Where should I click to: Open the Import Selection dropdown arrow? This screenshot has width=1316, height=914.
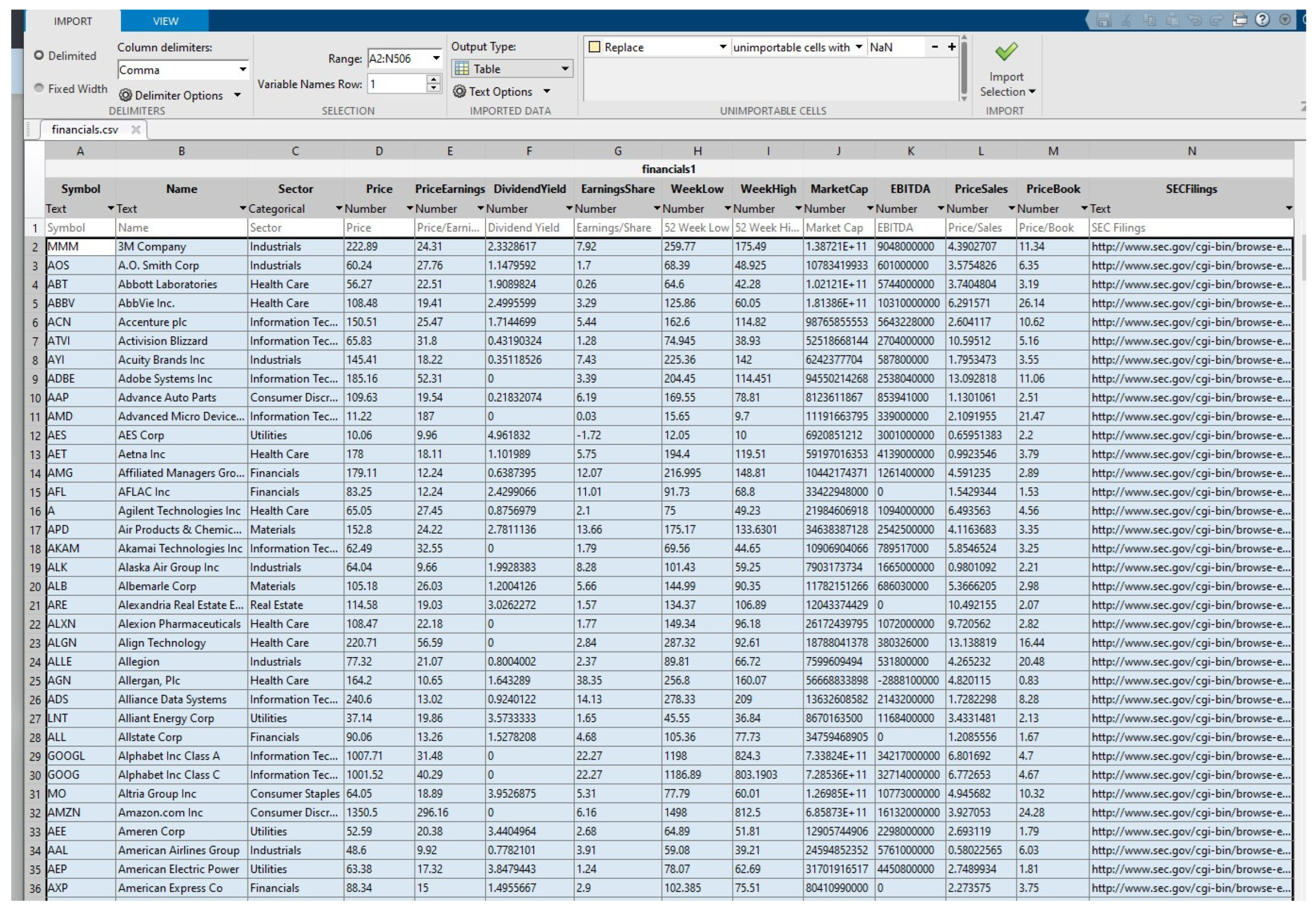pyautogui.click(x=1032, y=92)
